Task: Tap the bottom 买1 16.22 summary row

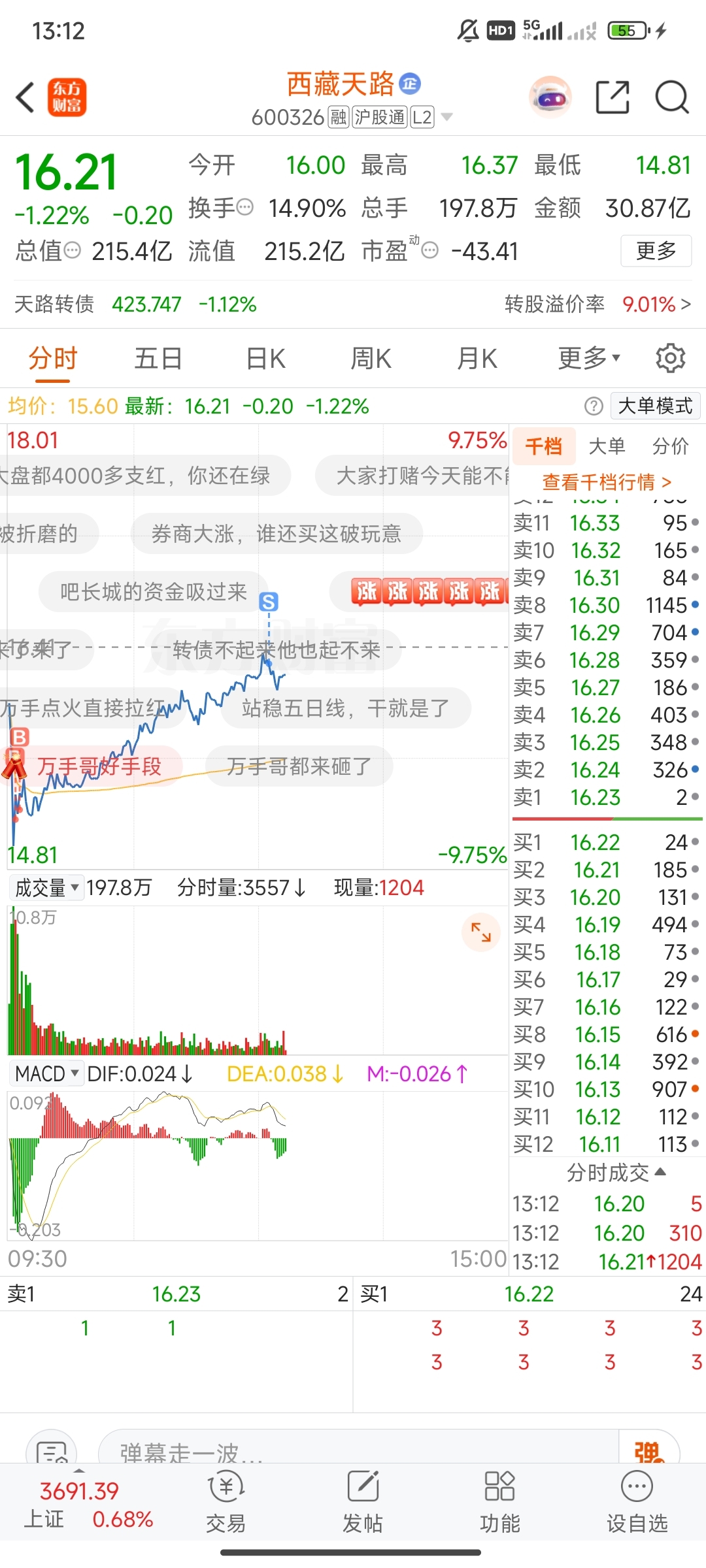Action: (x=529, y=1294)
